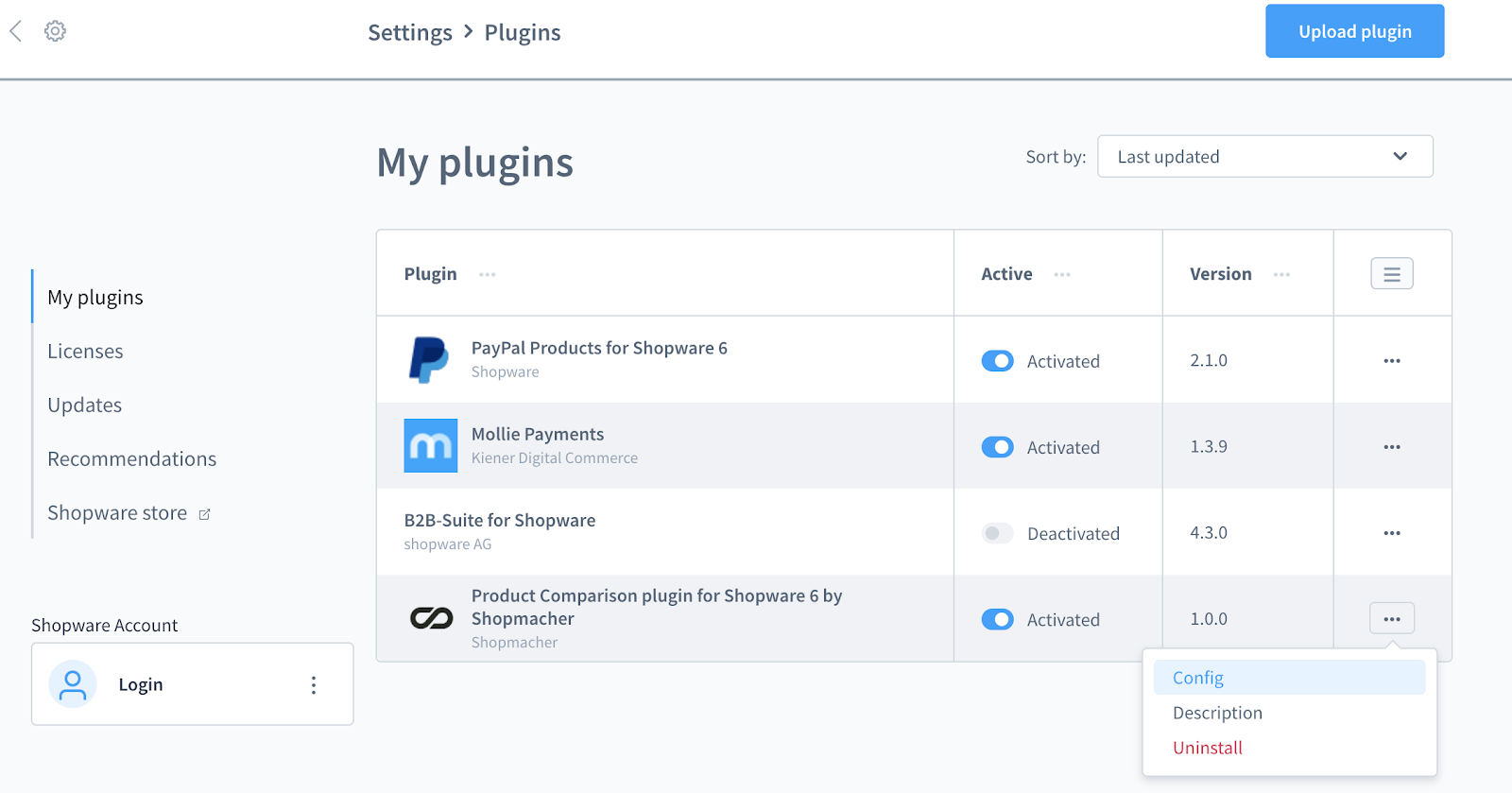This screenshot has height=793, width=1512.
Task: Open actions menu for Product Comparison row
Action: 1392,619
